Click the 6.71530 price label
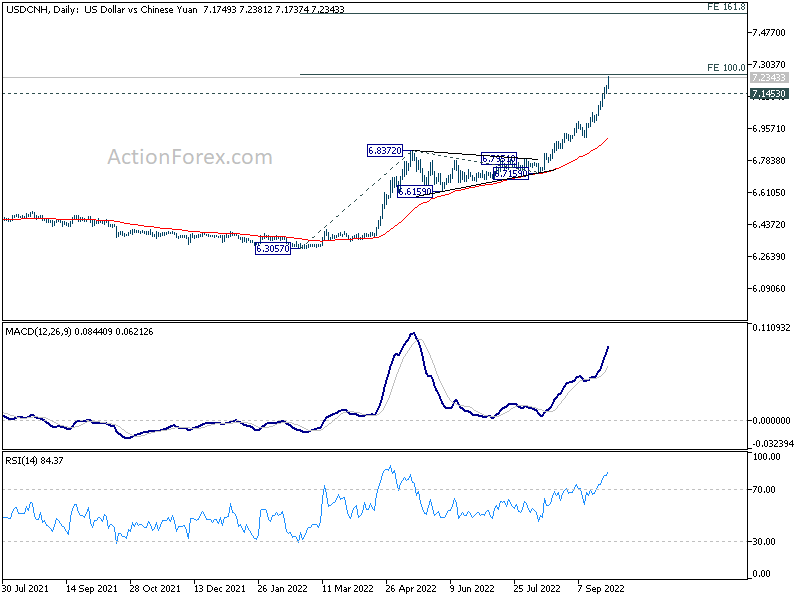 [511, 173]
